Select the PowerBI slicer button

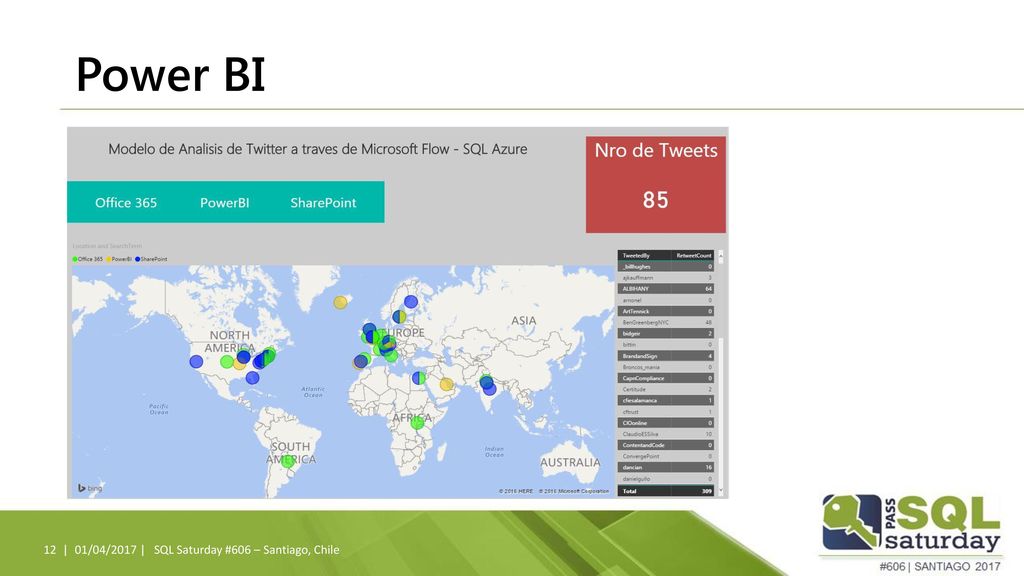[225, 202]
